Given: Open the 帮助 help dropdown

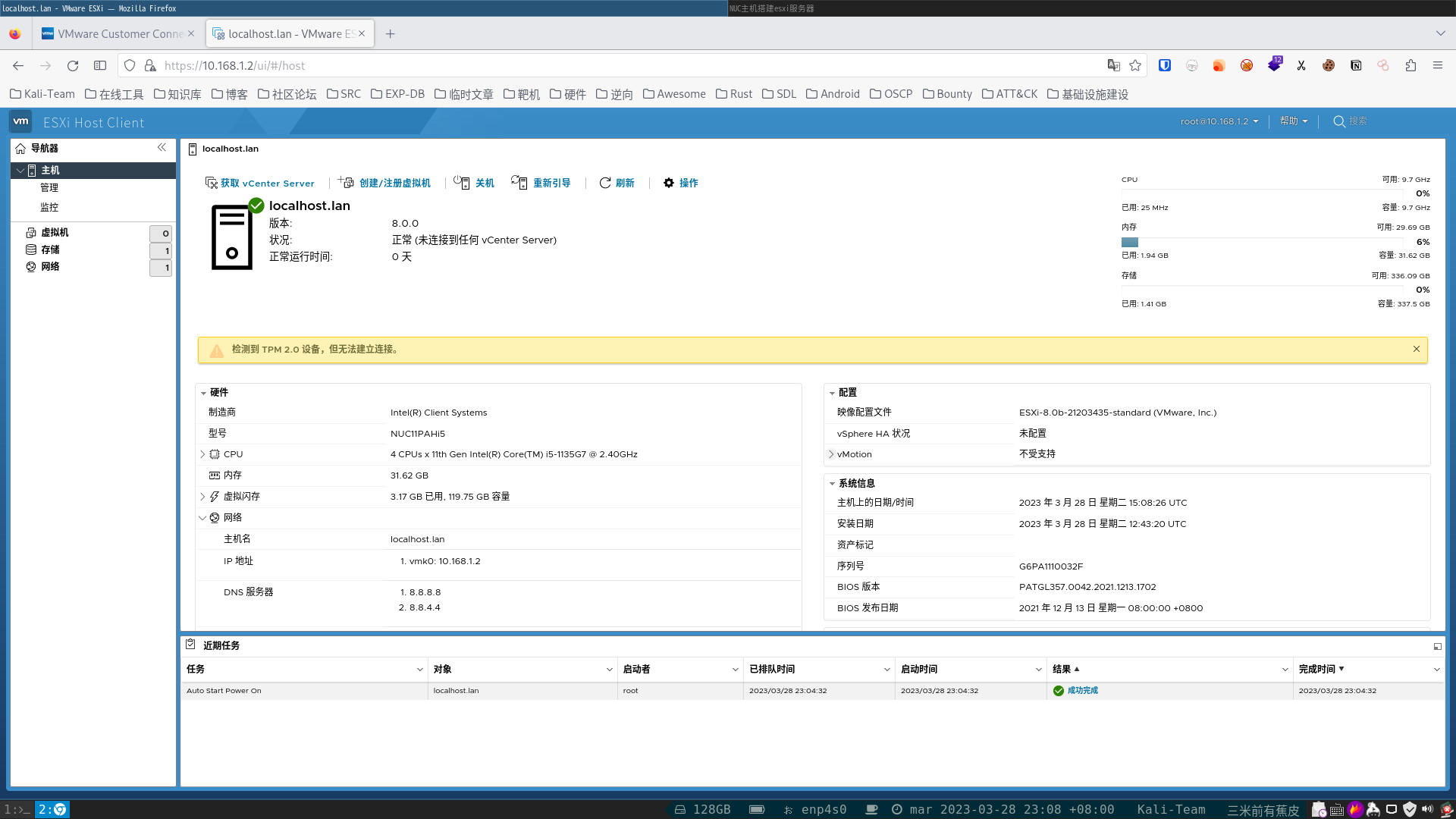Looking at the screenshot, I should click(x=1294, y=121).
